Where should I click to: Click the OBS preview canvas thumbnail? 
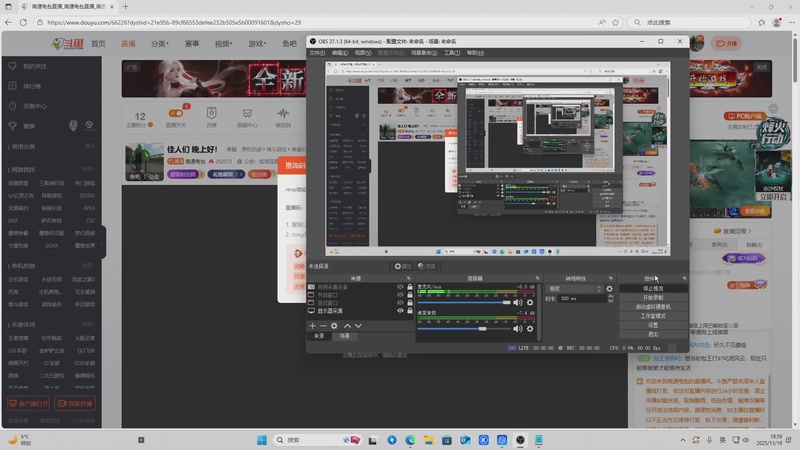[498, 159]
